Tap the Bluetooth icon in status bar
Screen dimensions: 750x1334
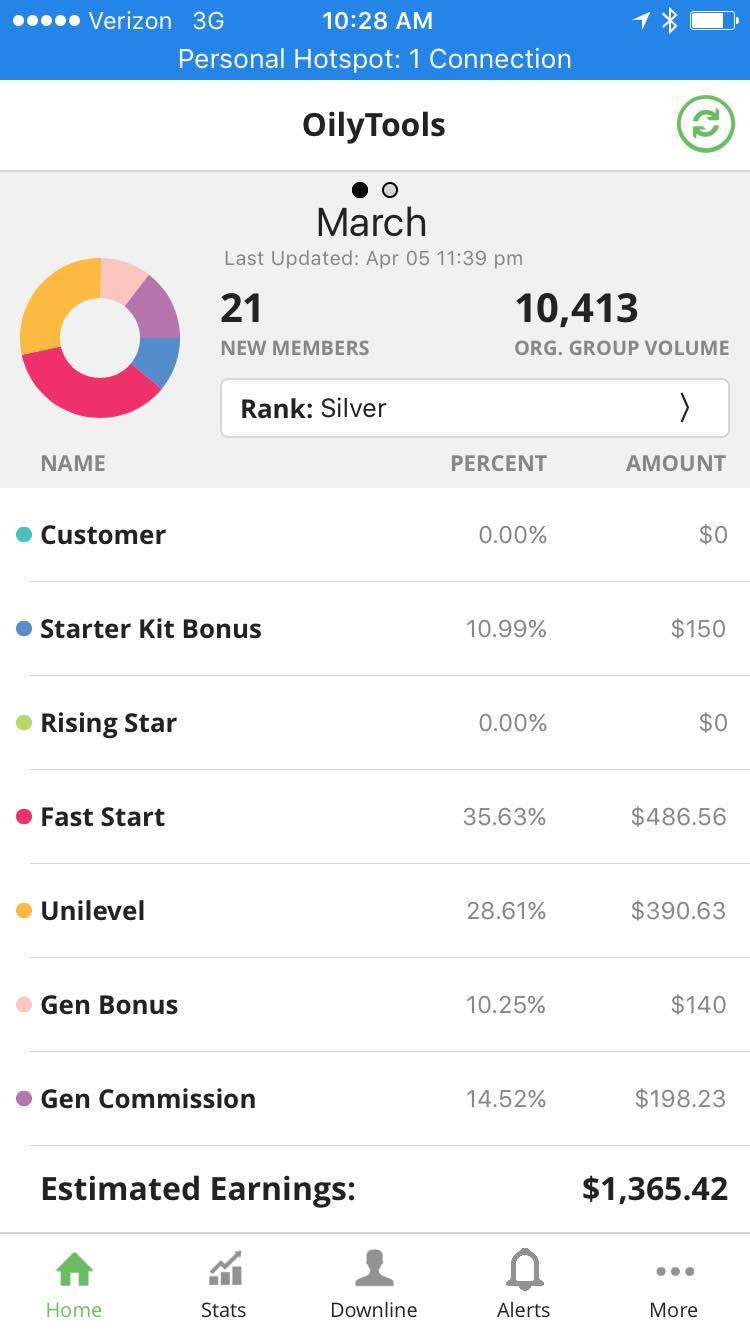(x=670, y=21)
